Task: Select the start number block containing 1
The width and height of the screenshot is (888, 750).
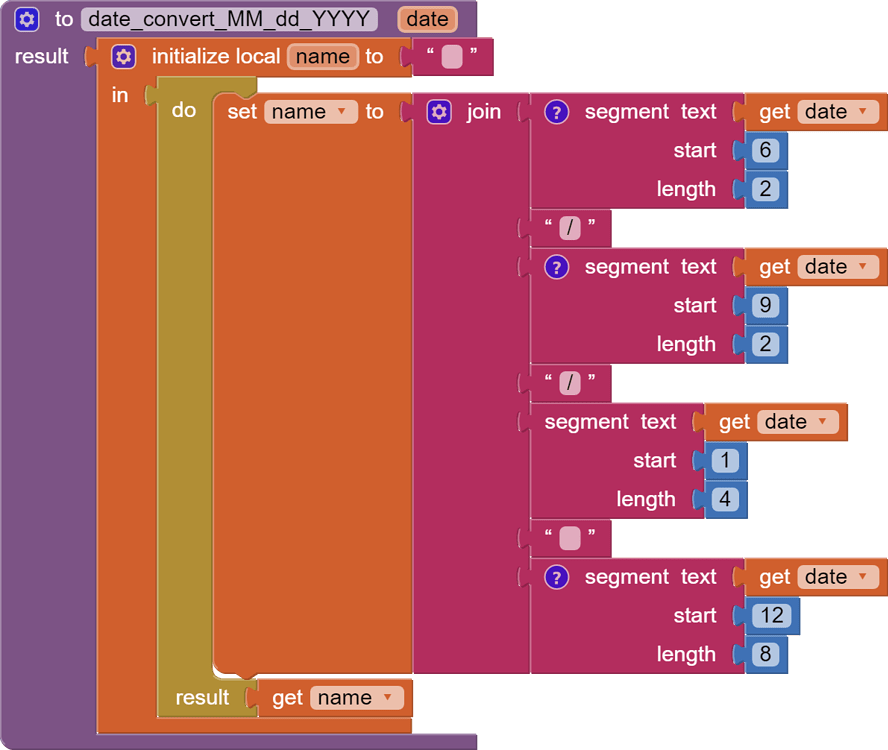Action: (x=725, y=461)
